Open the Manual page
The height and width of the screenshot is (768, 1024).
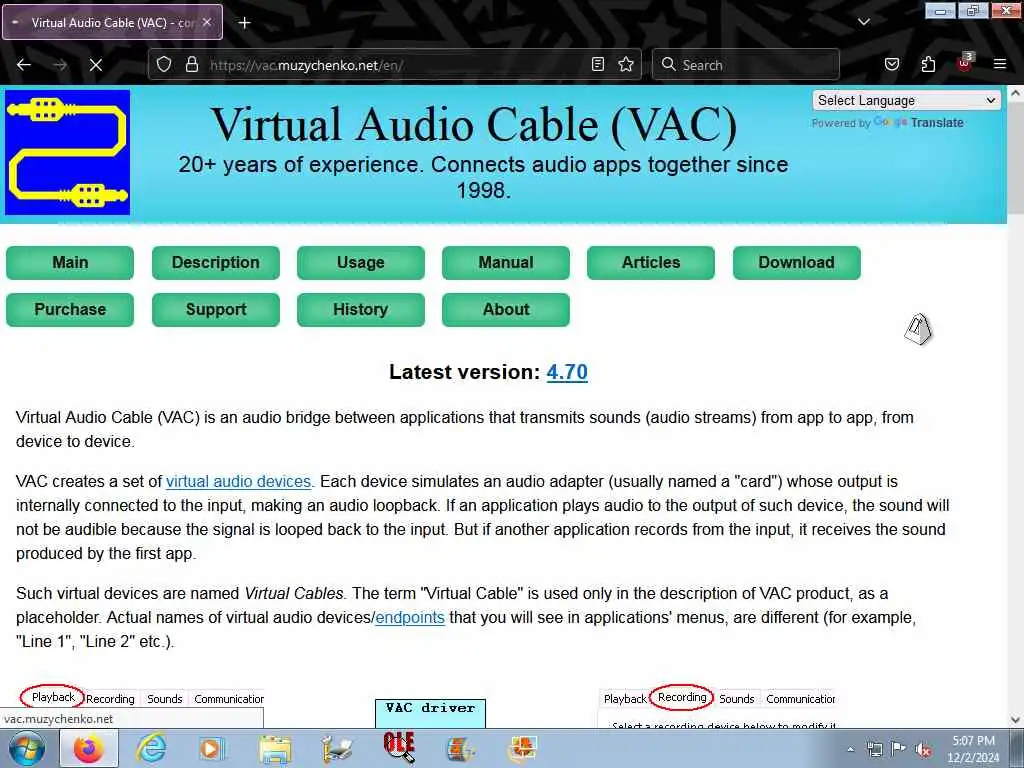pos(505,263)
